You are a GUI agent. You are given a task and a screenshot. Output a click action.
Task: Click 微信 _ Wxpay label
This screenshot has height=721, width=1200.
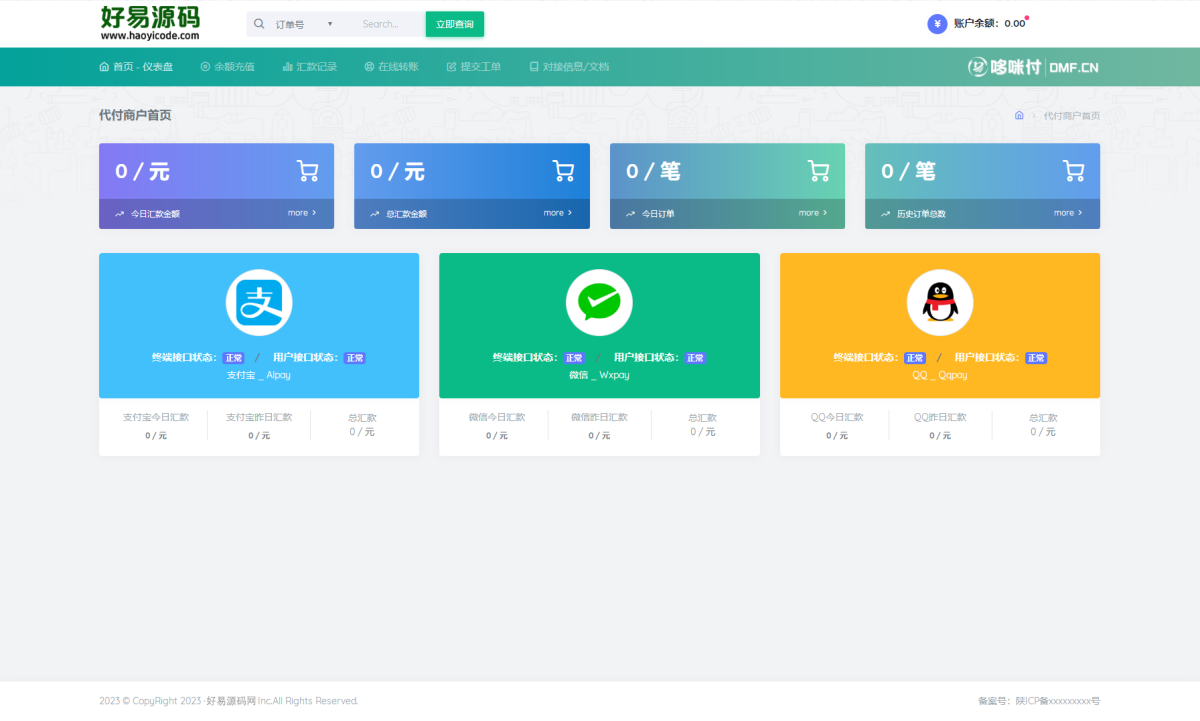[599, 375]
